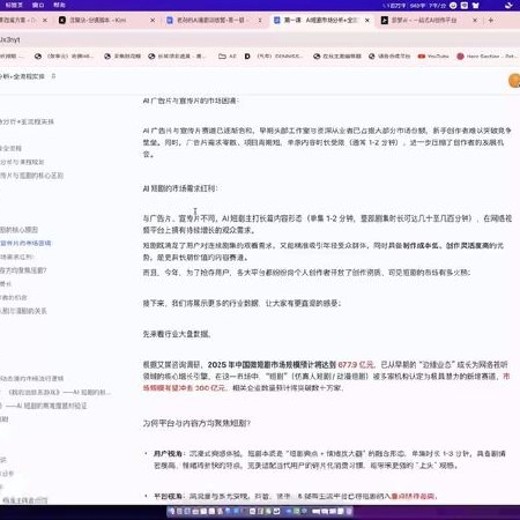The width and height of the screenshot is (520, 520).
Task: Click the address bar URL ending Jx3nyt
Action: coord(10,40)
